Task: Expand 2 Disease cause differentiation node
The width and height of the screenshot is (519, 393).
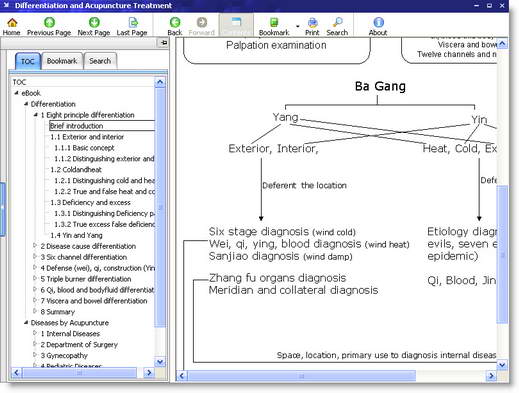Action: [x=35, y=246]
